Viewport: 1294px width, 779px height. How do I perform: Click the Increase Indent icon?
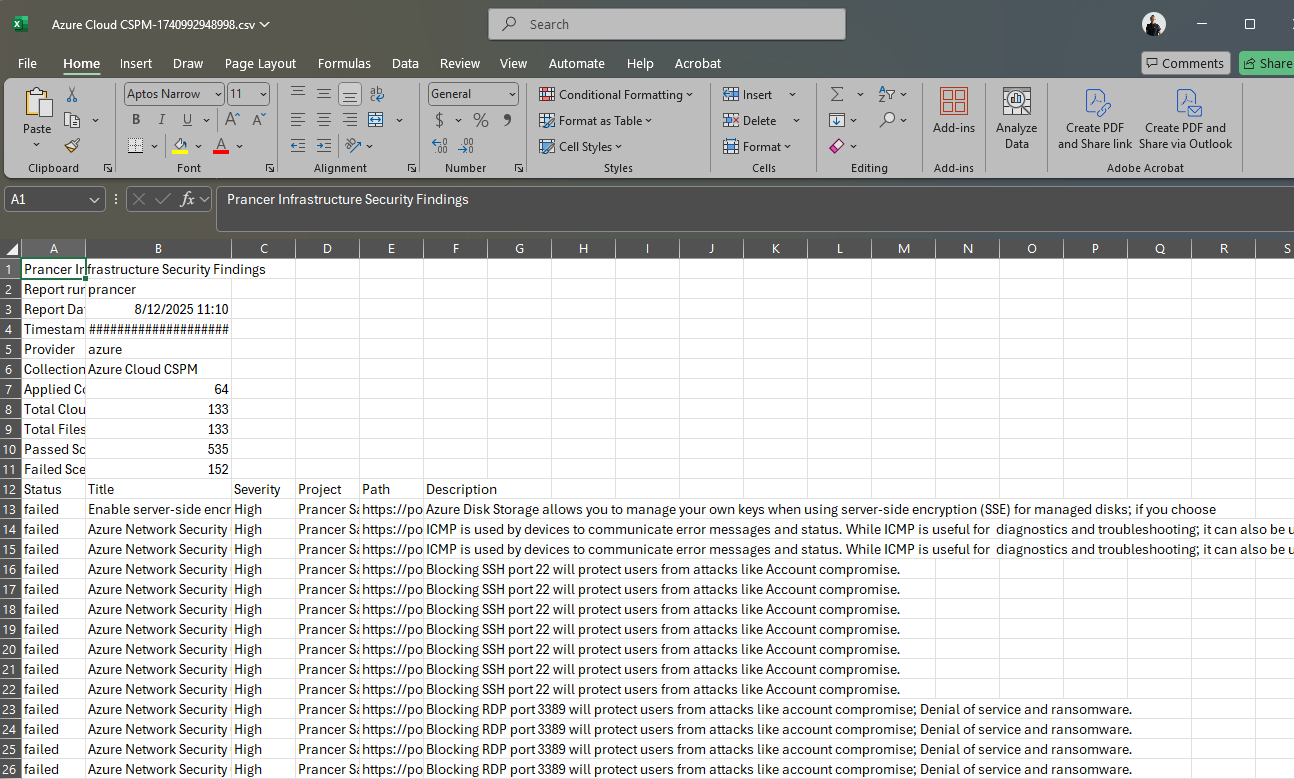click(x=323, y=146)
